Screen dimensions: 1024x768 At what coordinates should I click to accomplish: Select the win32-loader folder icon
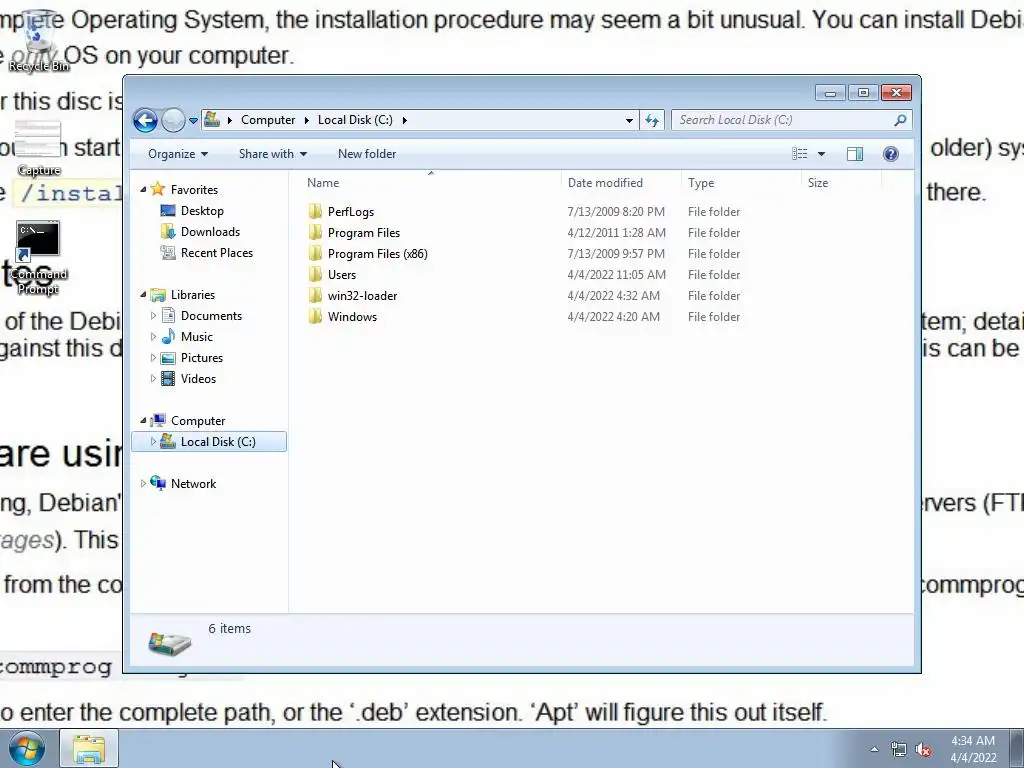[315, 295]
